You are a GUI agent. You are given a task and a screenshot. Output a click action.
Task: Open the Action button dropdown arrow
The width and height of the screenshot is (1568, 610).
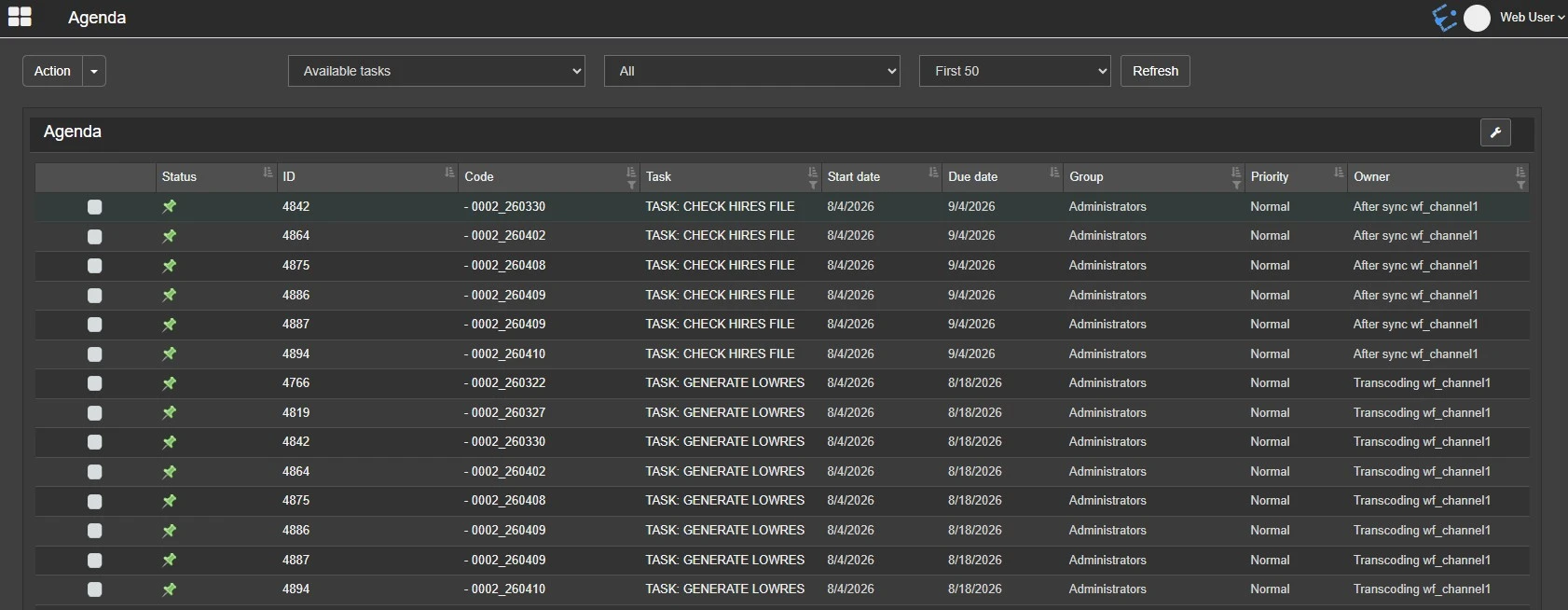click(94, 71)
